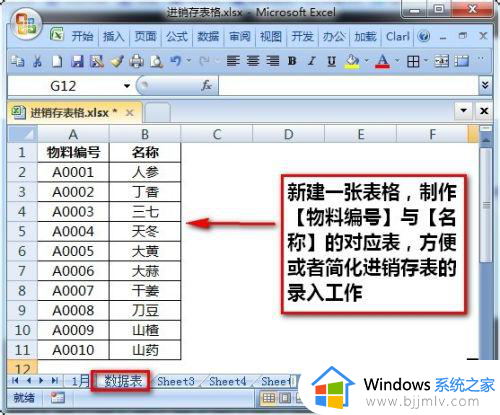
Task: Open the 加载 (Add-ins) ribbon tab
Action: [365, 36]
